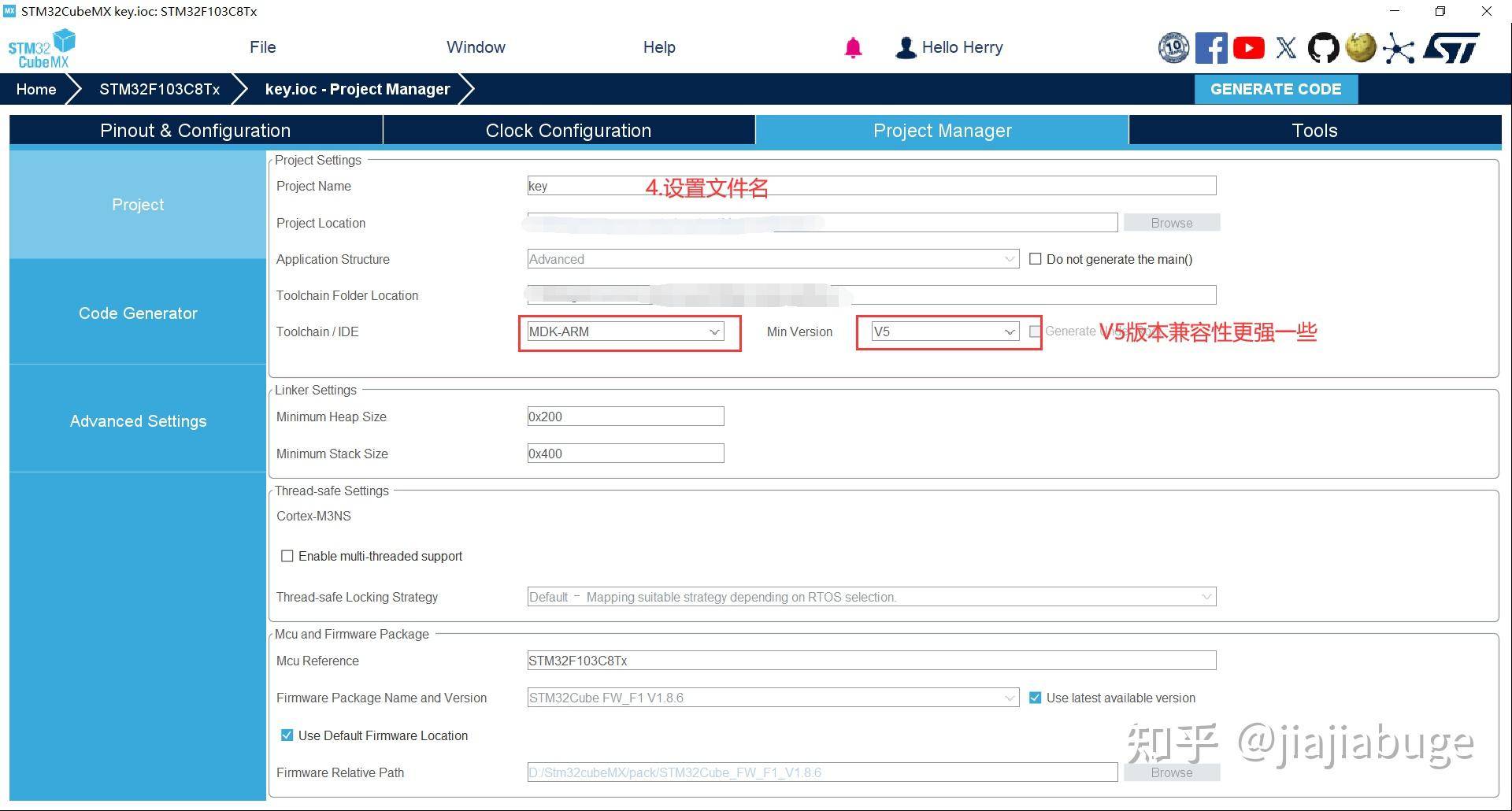Open the Code Generator side panel

click(138, 313)
